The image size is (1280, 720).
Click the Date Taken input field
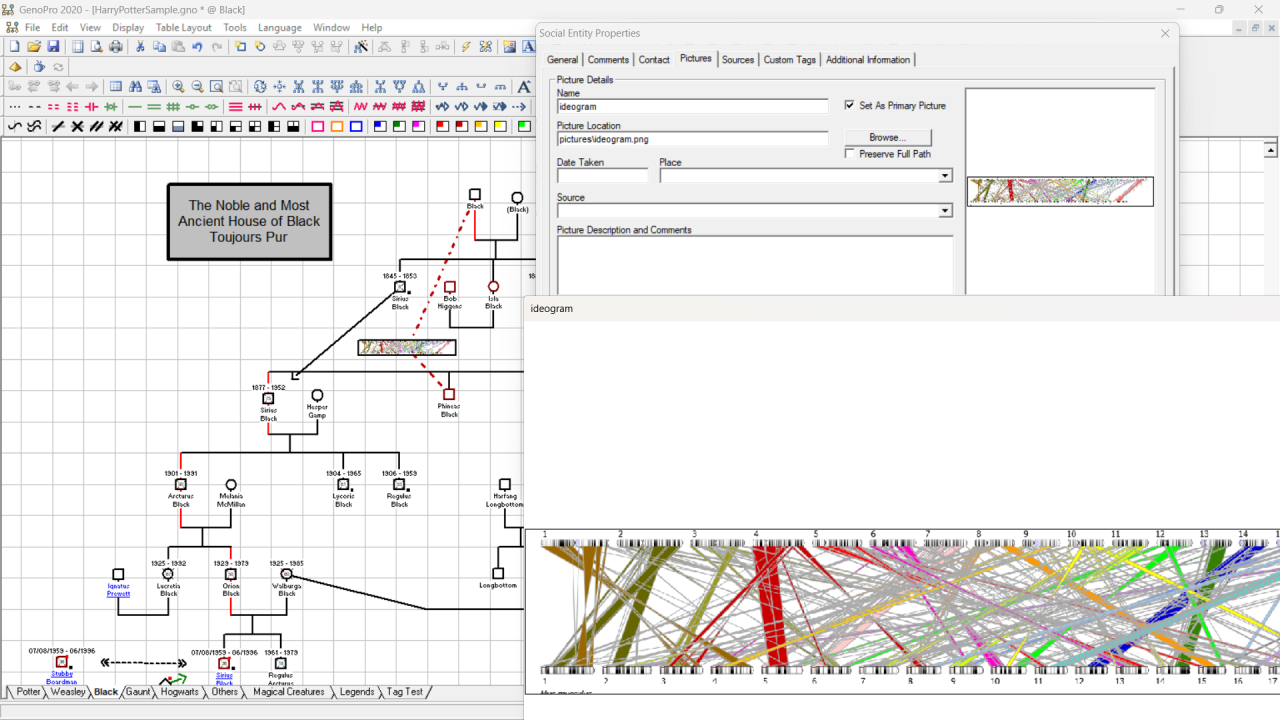[x=602, y=176]
